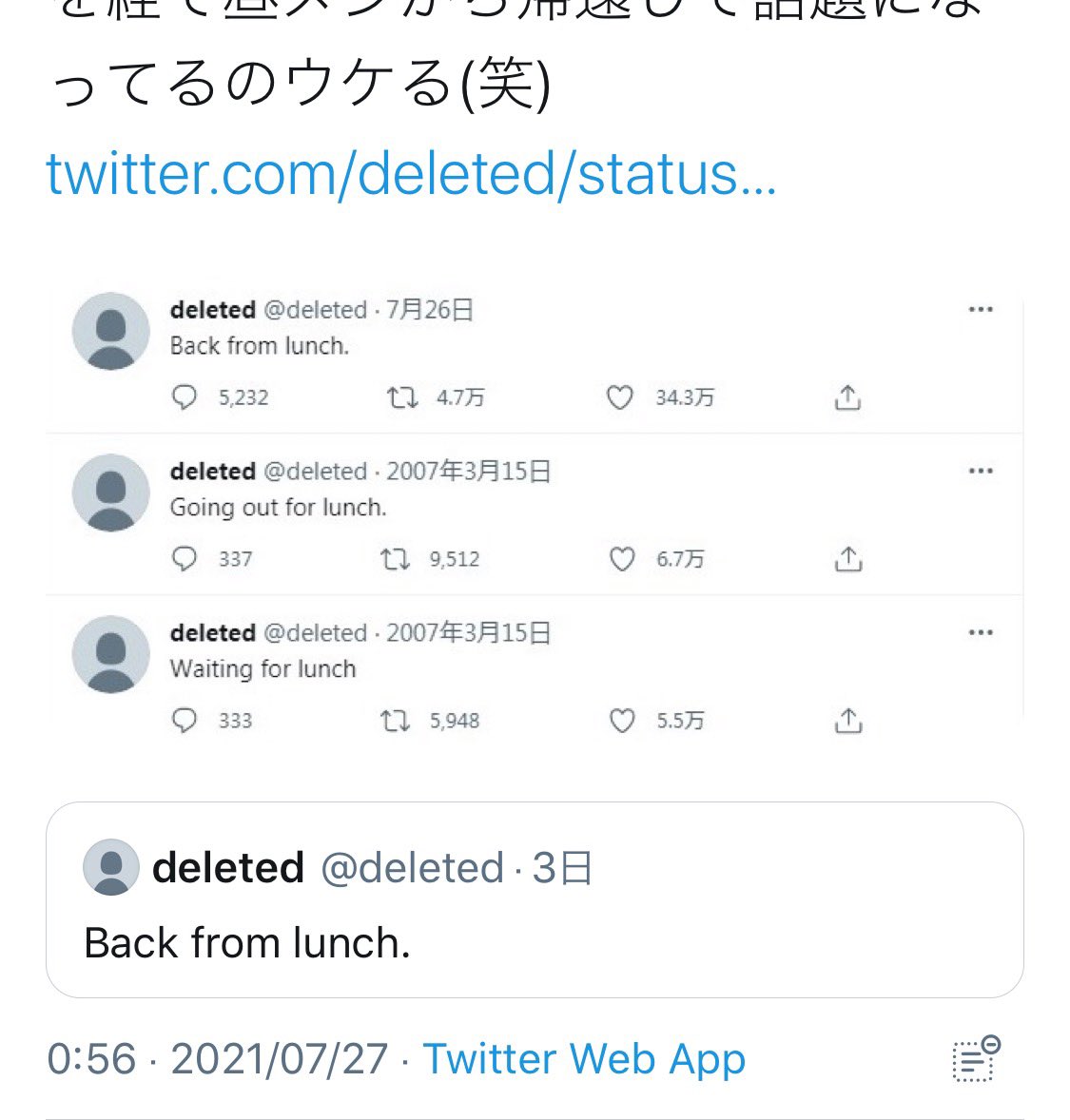Reply to 'Going out for lunch' tweet

click(184, 558)
